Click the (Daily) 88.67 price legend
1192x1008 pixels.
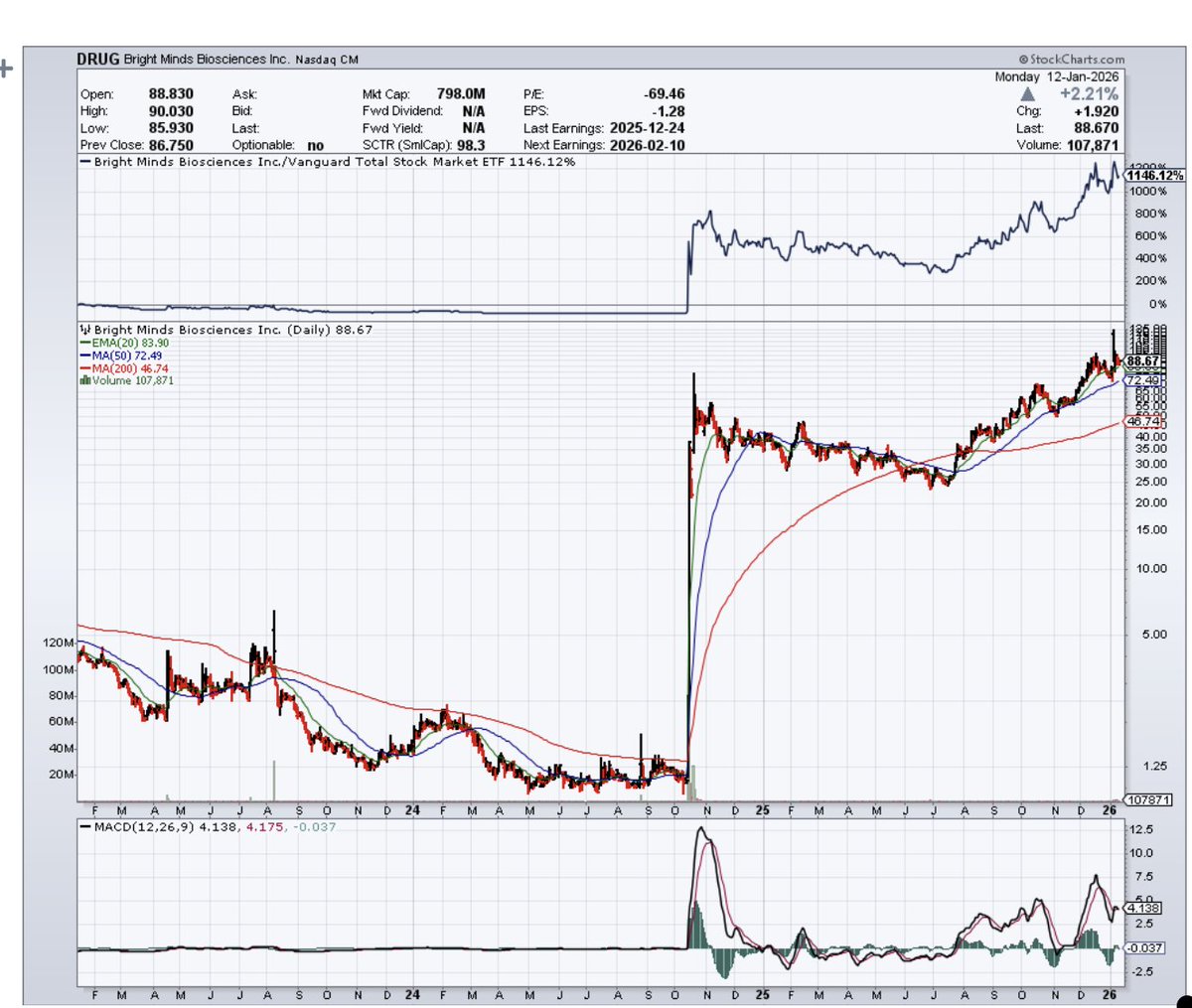225,330
